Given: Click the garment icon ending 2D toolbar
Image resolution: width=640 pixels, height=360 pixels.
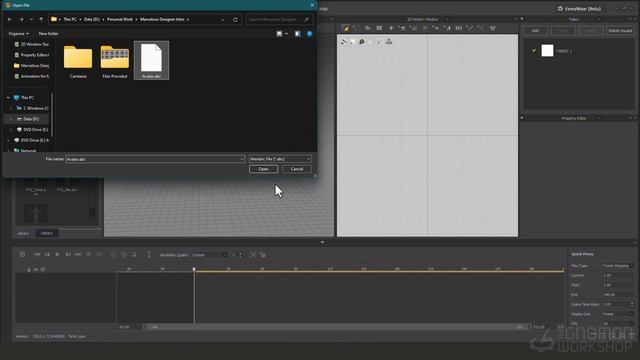Looking at the screenshot, I should pos(493,28).
